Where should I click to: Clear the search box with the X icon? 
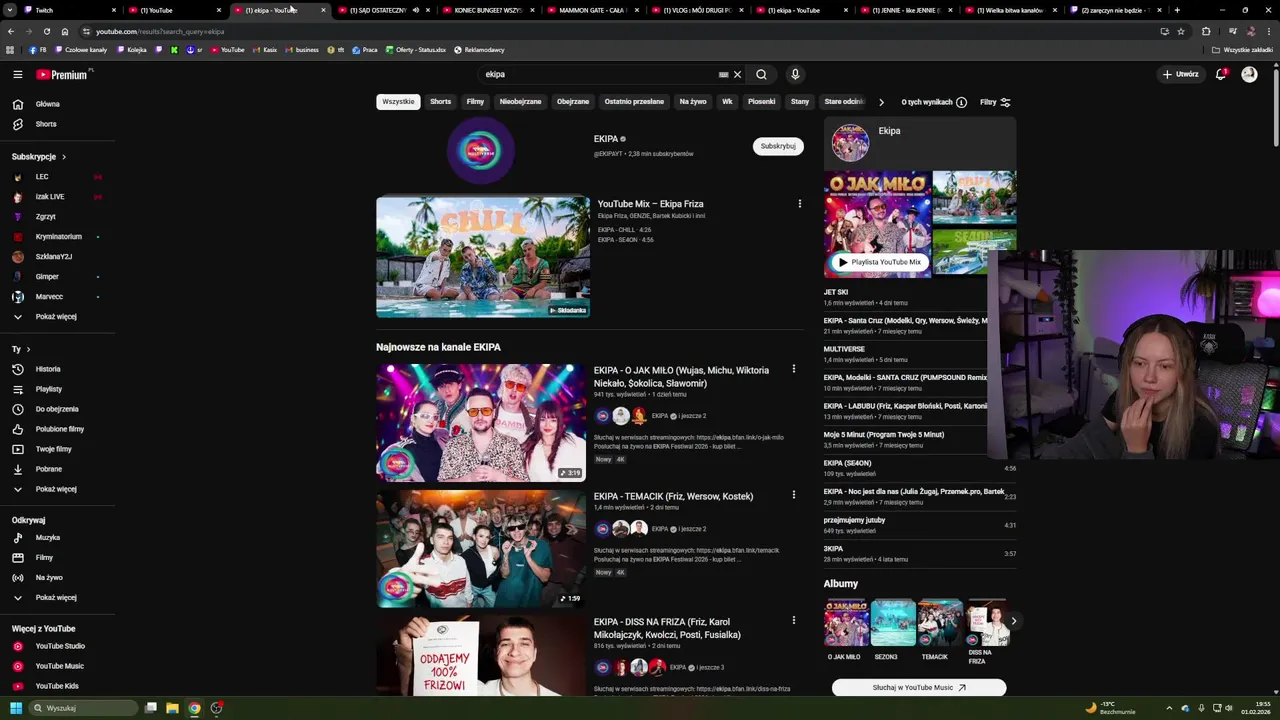737,74
